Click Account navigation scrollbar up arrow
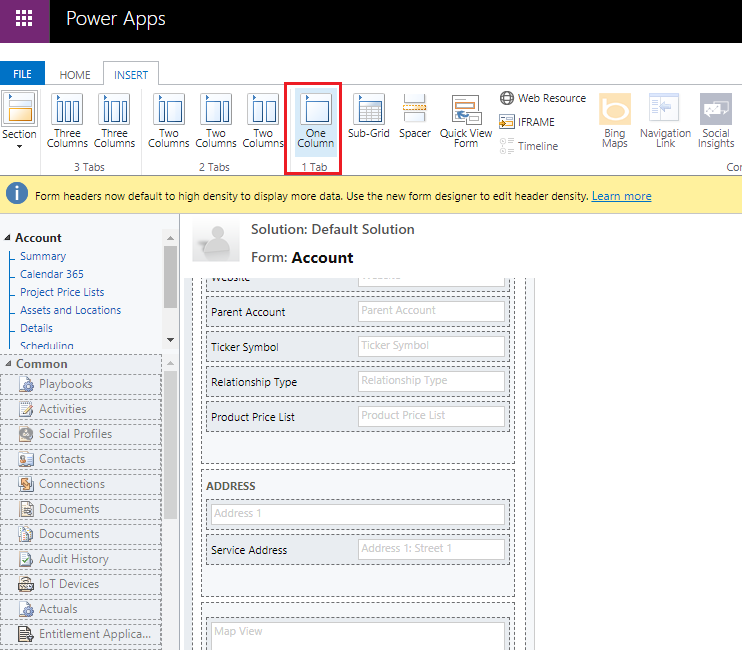The height and width of the screenshot is (650, 742). [x=170, y=238]
